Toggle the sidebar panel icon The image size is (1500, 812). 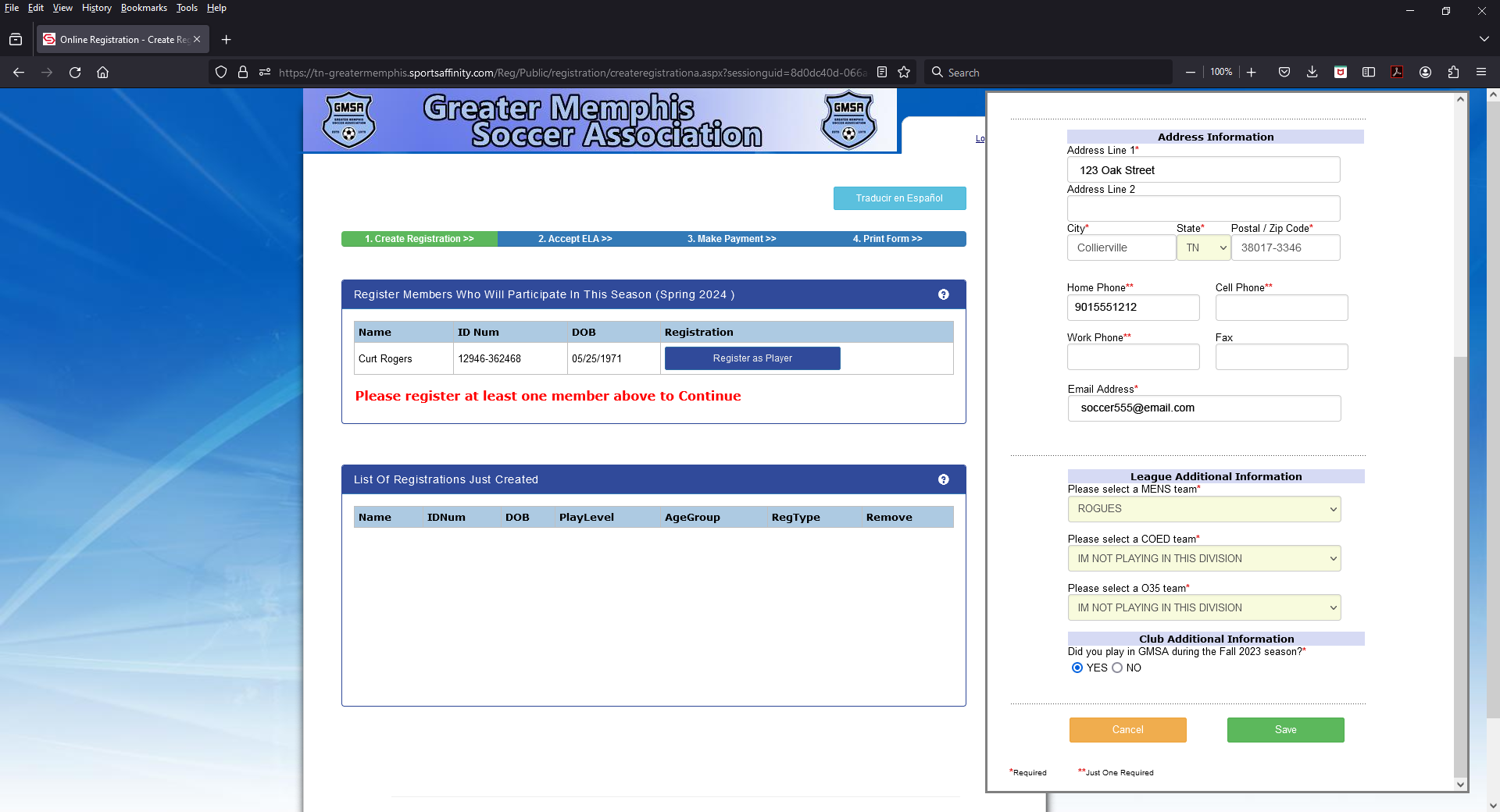tap(1369, 72)
